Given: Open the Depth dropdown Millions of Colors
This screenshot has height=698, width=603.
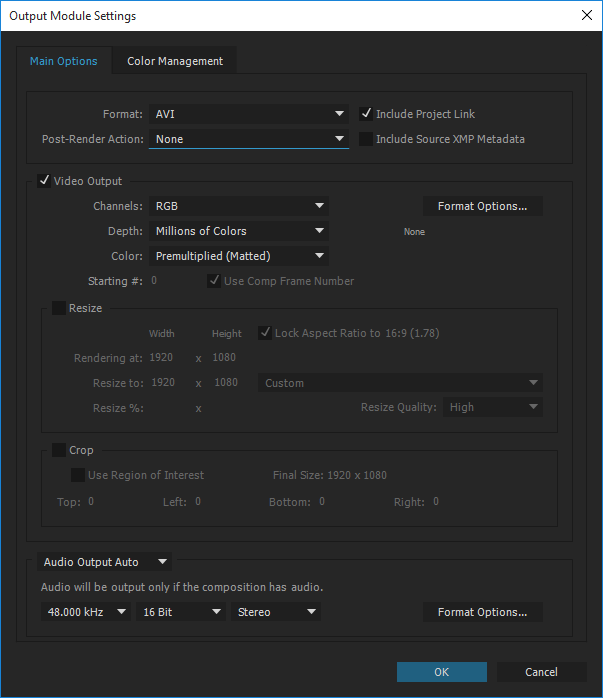Looking at the screenshot, I should [x=239, y=231].
